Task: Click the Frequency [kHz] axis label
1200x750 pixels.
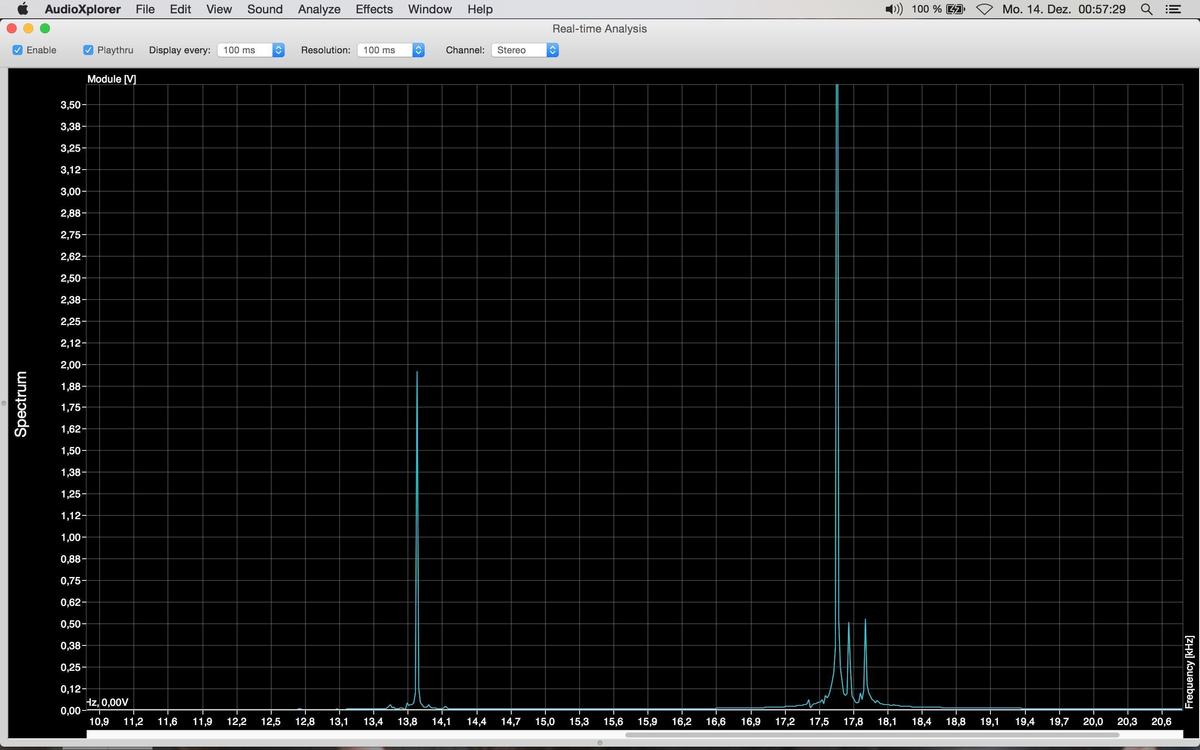Action: 1189,671
